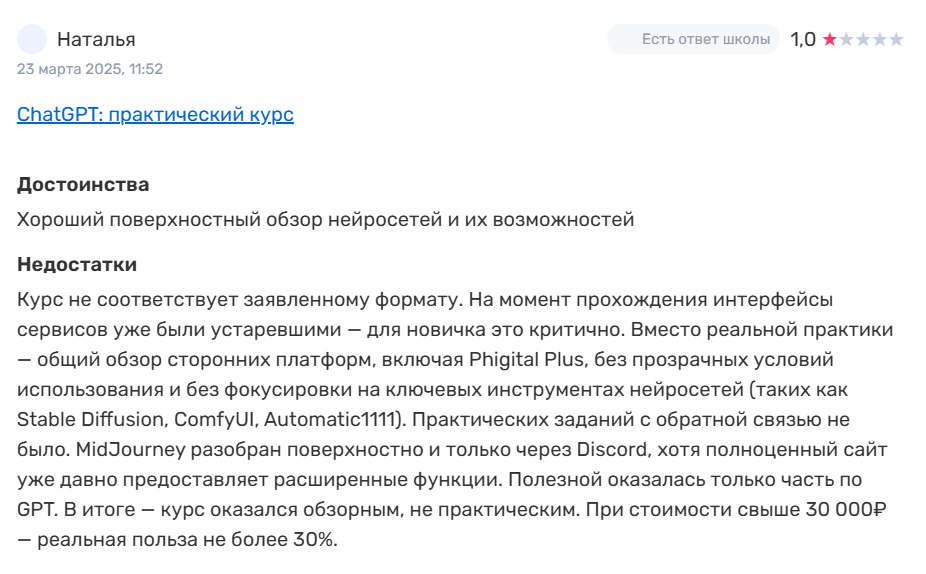The image size is (926, 574).
Task: Click the "Достоинства" heading
Action: tap(83, 185)
